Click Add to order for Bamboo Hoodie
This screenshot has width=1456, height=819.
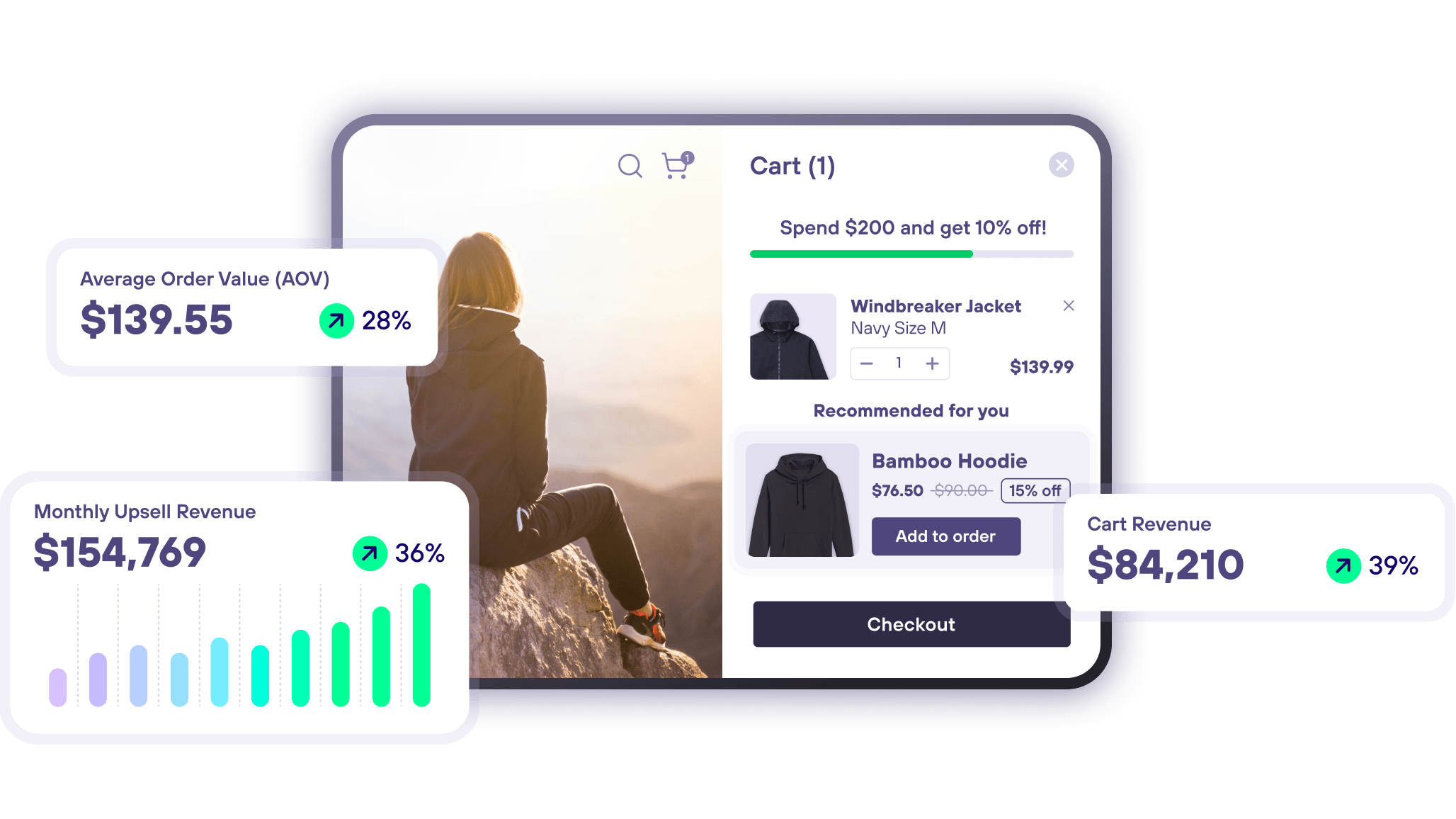tap(943, 536)
